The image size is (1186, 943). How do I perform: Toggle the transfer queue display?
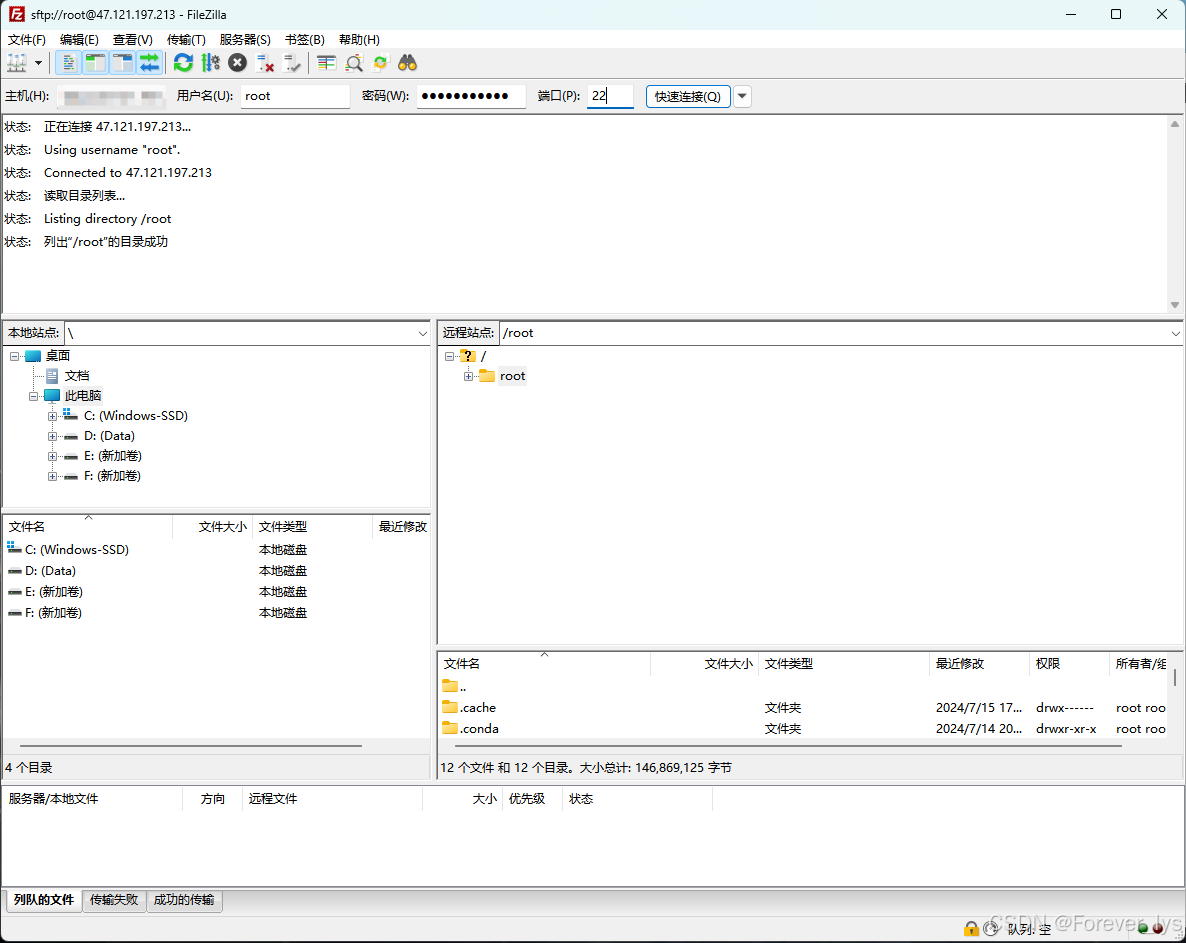coord(150,63)
